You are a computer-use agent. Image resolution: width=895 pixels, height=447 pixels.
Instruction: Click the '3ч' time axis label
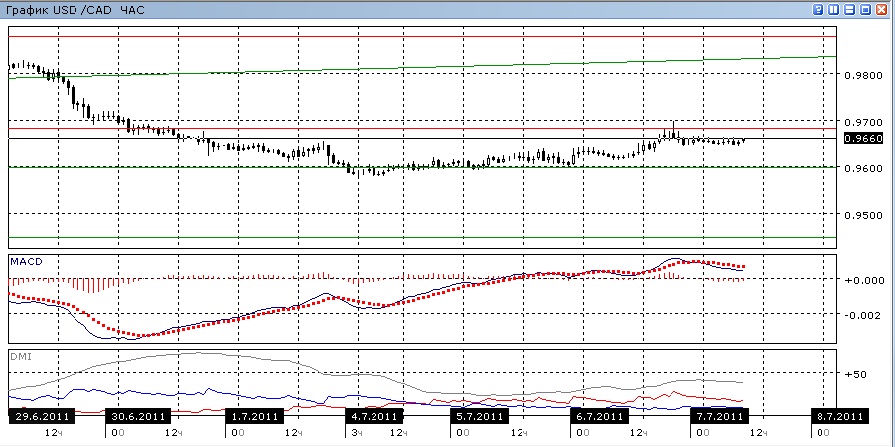356,433
